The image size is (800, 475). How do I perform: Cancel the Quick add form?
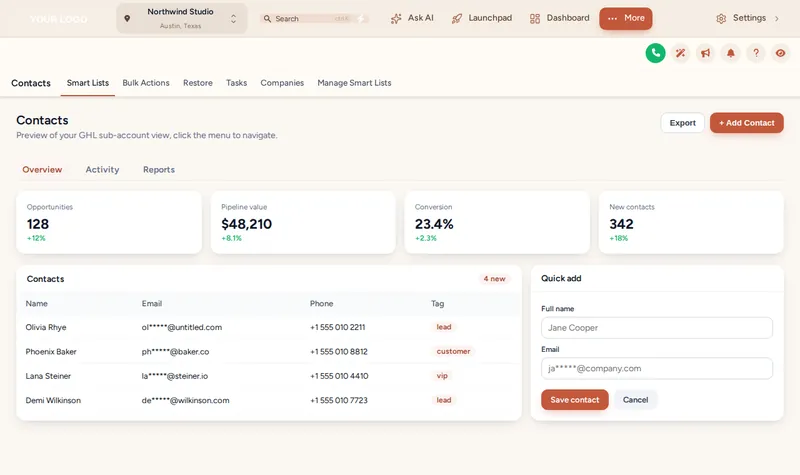click(635, 400)
